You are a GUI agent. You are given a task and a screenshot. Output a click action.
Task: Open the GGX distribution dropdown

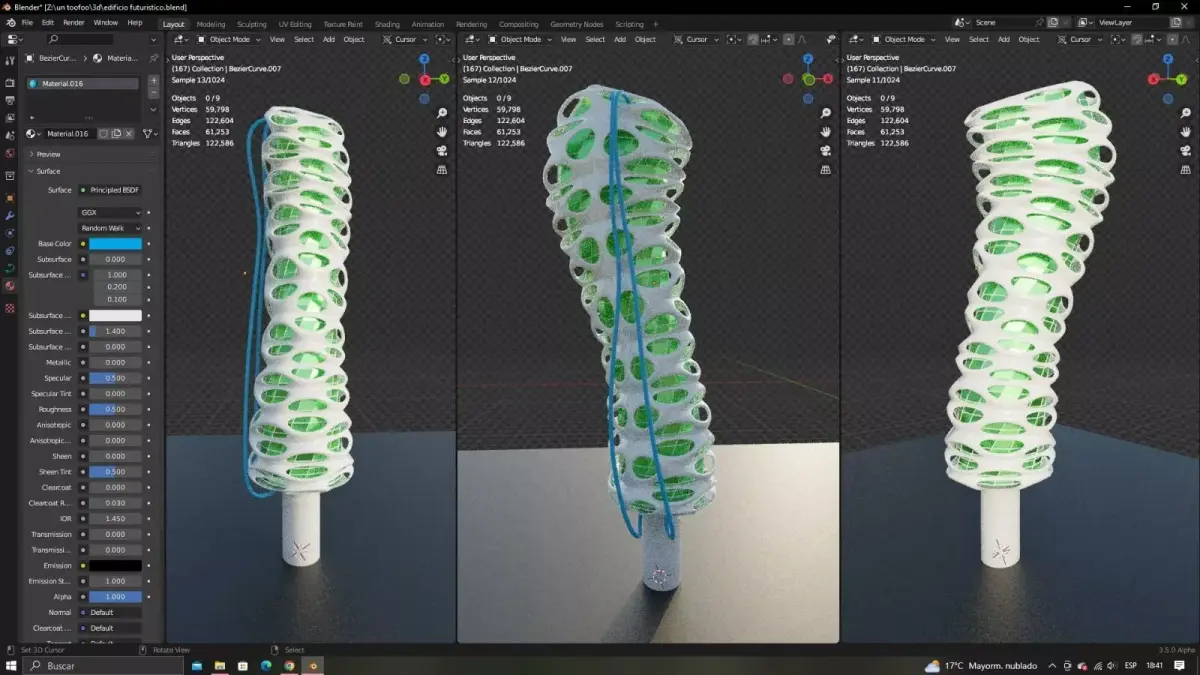(x=110, y=212)
